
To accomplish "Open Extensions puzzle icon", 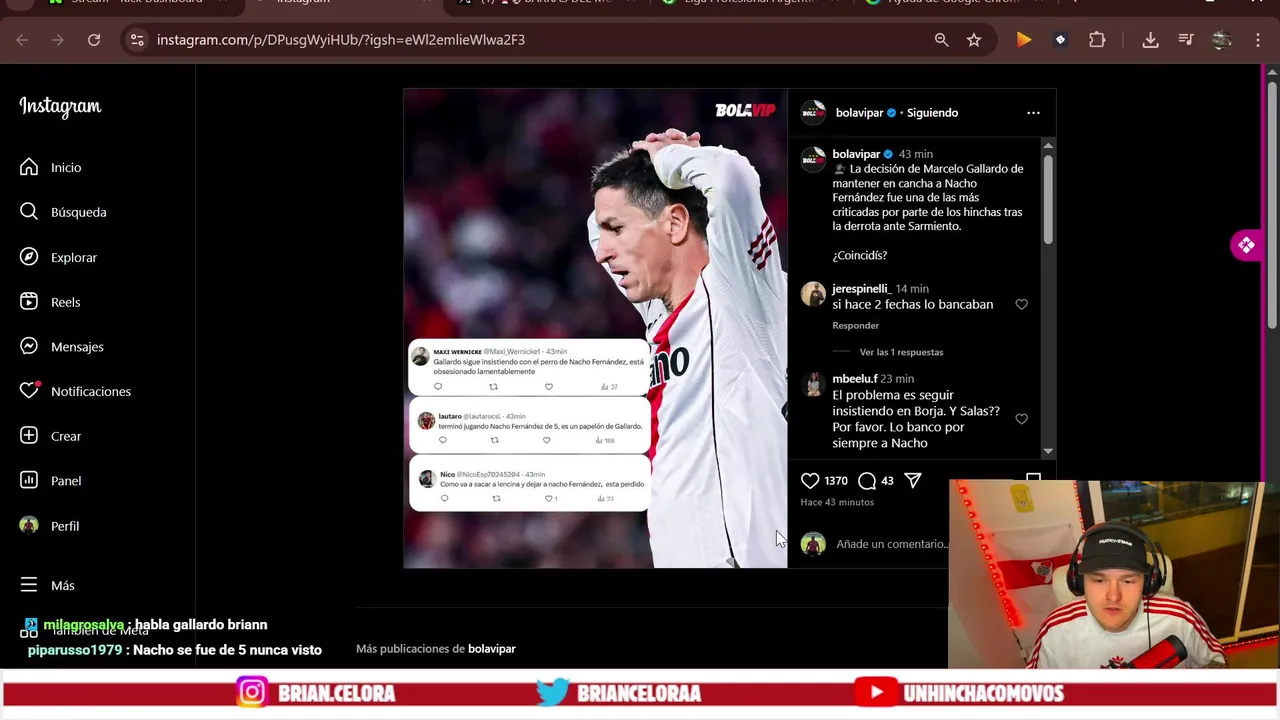I will click(1097, 40).
